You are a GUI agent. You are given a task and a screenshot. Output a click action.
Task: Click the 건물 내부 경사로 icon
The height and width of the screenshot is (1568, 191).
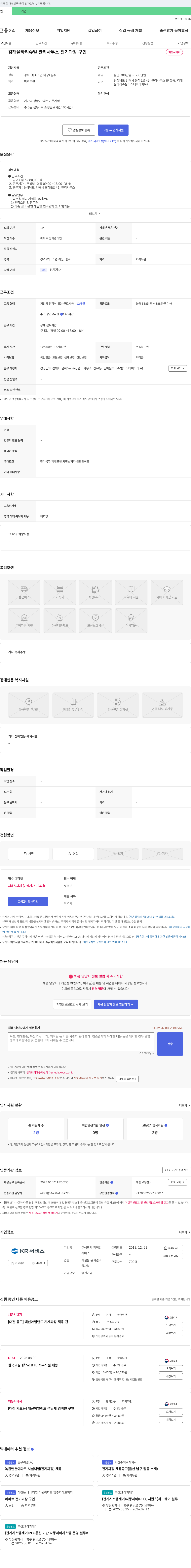162,705
